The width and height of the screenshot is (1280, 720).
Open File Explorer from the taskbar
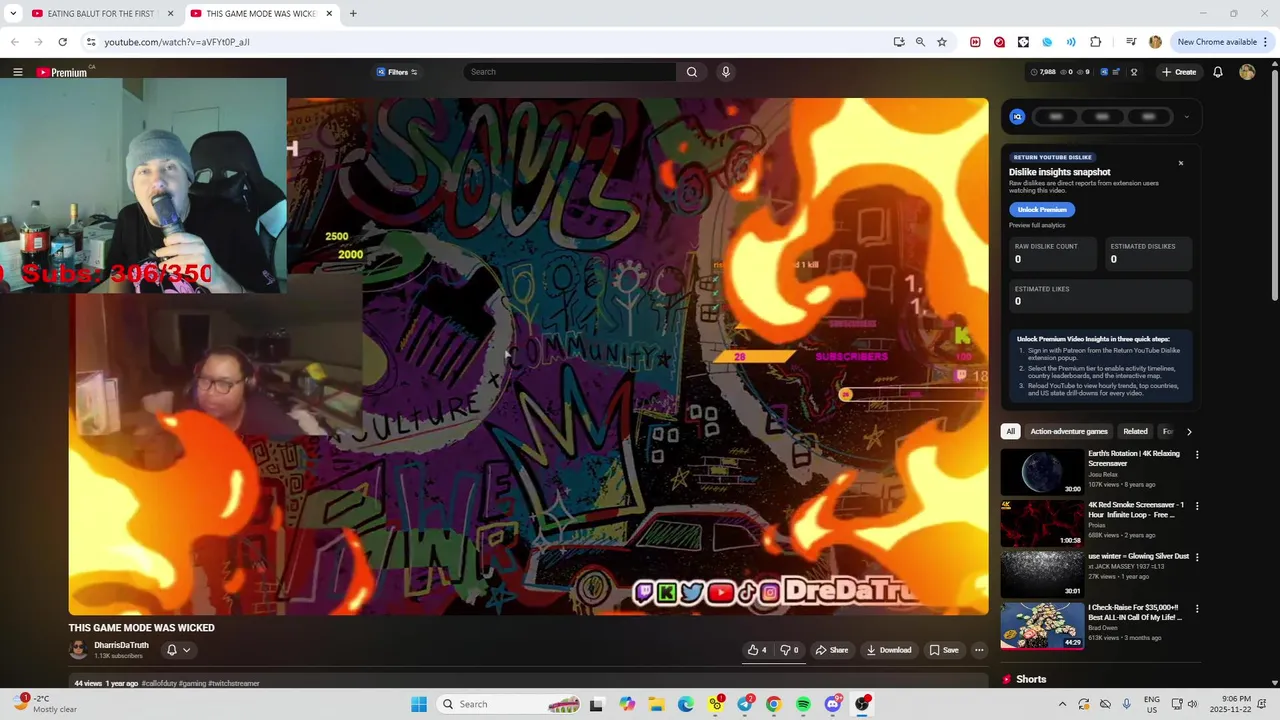pyautogui.click(x=657, y=704)
